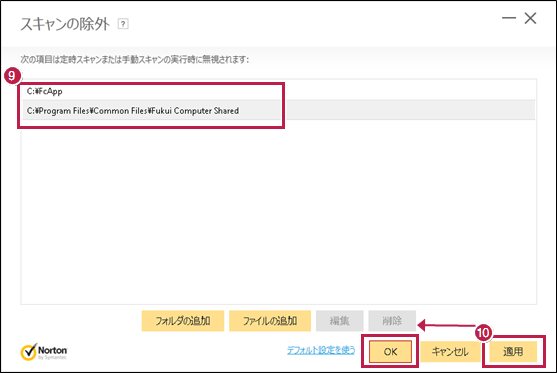This screenshot has height=373, width=557.
Task: Click the スキャンの除外 title text
Action: tap(65, 24)
